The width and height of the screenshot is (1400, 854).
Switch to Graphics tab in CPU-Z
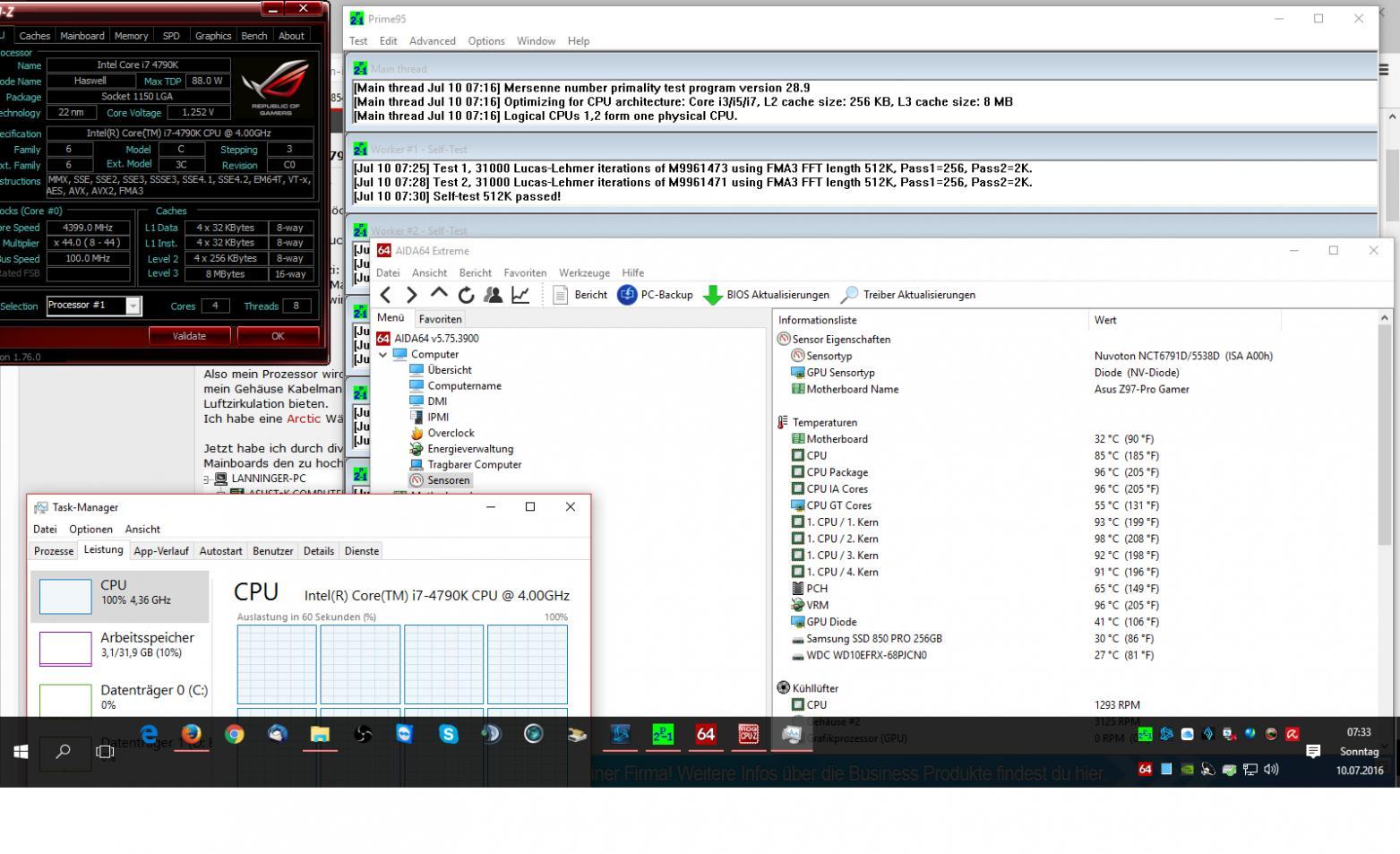click(x=213, y=36)
